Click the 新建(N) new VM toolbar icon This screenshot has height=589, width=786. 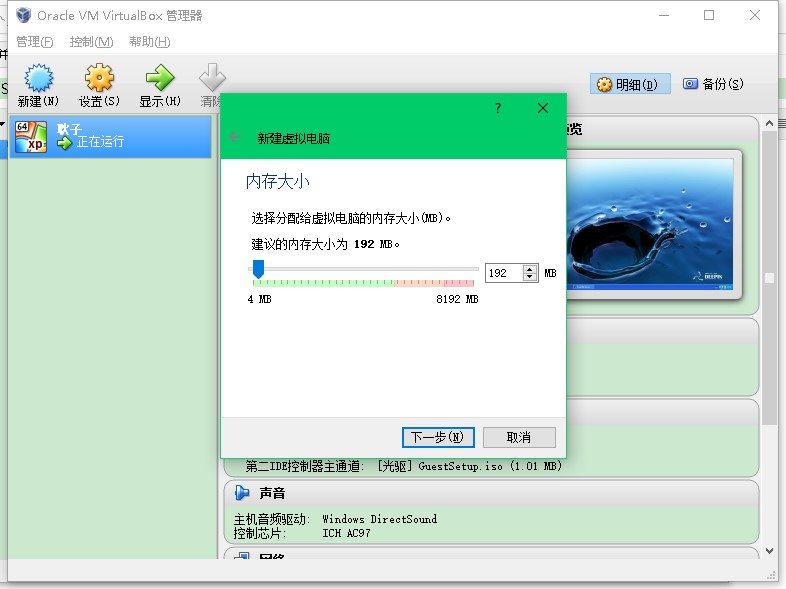tap(38, 79)
